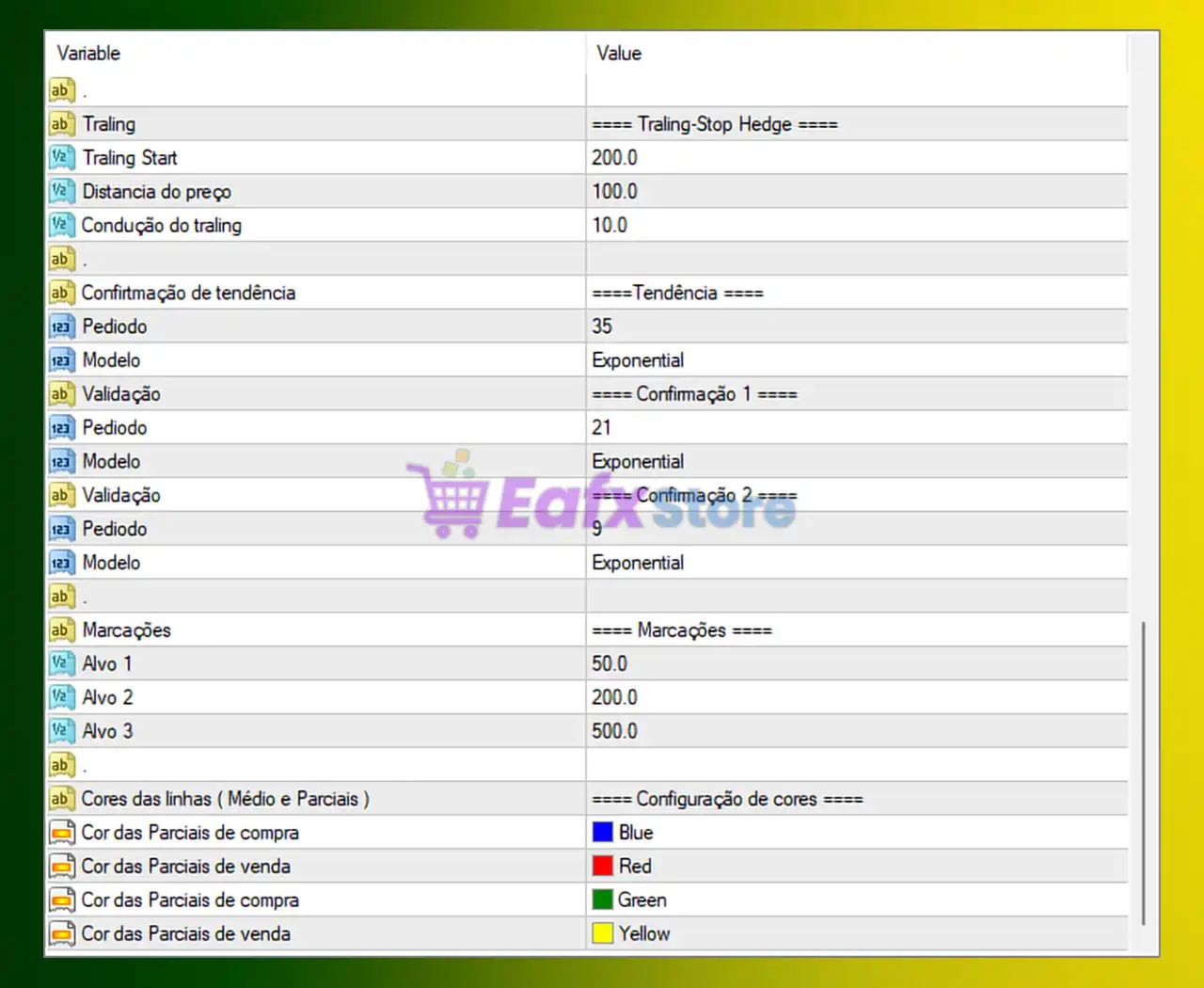Screen dimensions: 1204x988
Task: Click the string icon beside Confirtmação de tendência
Action: click(x=60, y=293)
